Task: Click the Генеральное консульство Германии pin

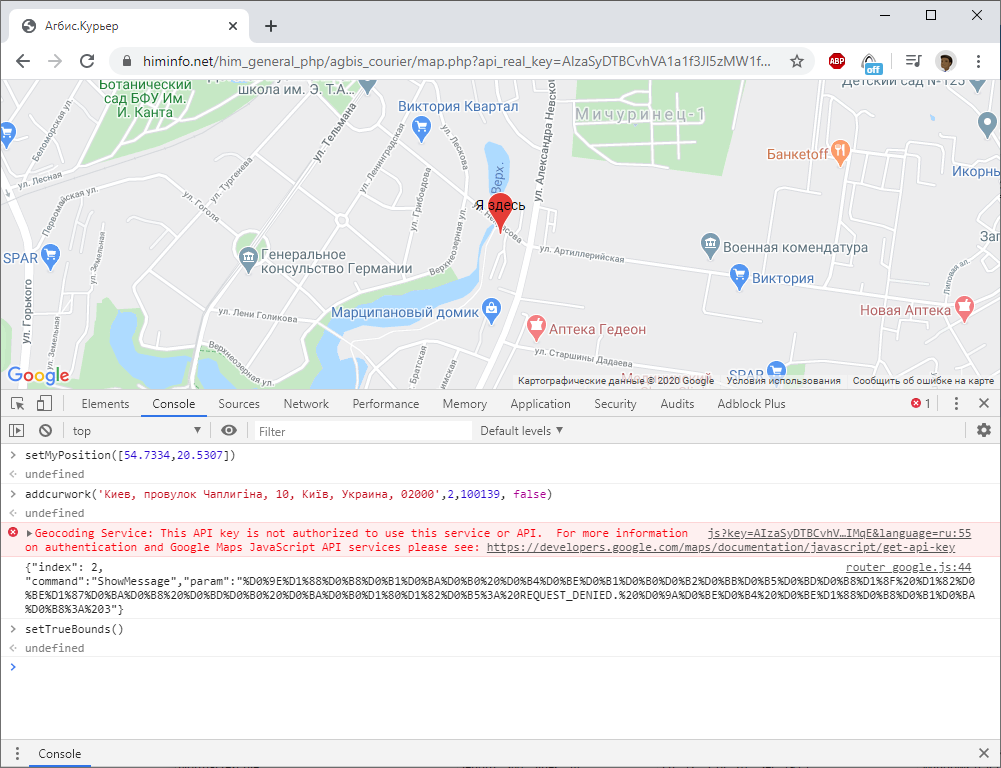Action: [x=247, y=260]
